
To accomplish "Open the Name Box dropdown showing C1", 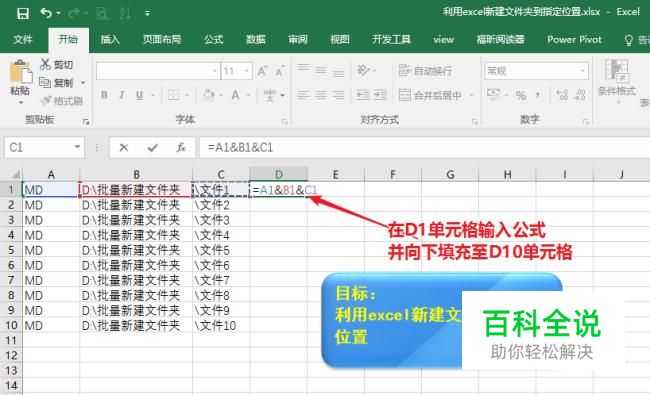I will click(x=77, y=147).
